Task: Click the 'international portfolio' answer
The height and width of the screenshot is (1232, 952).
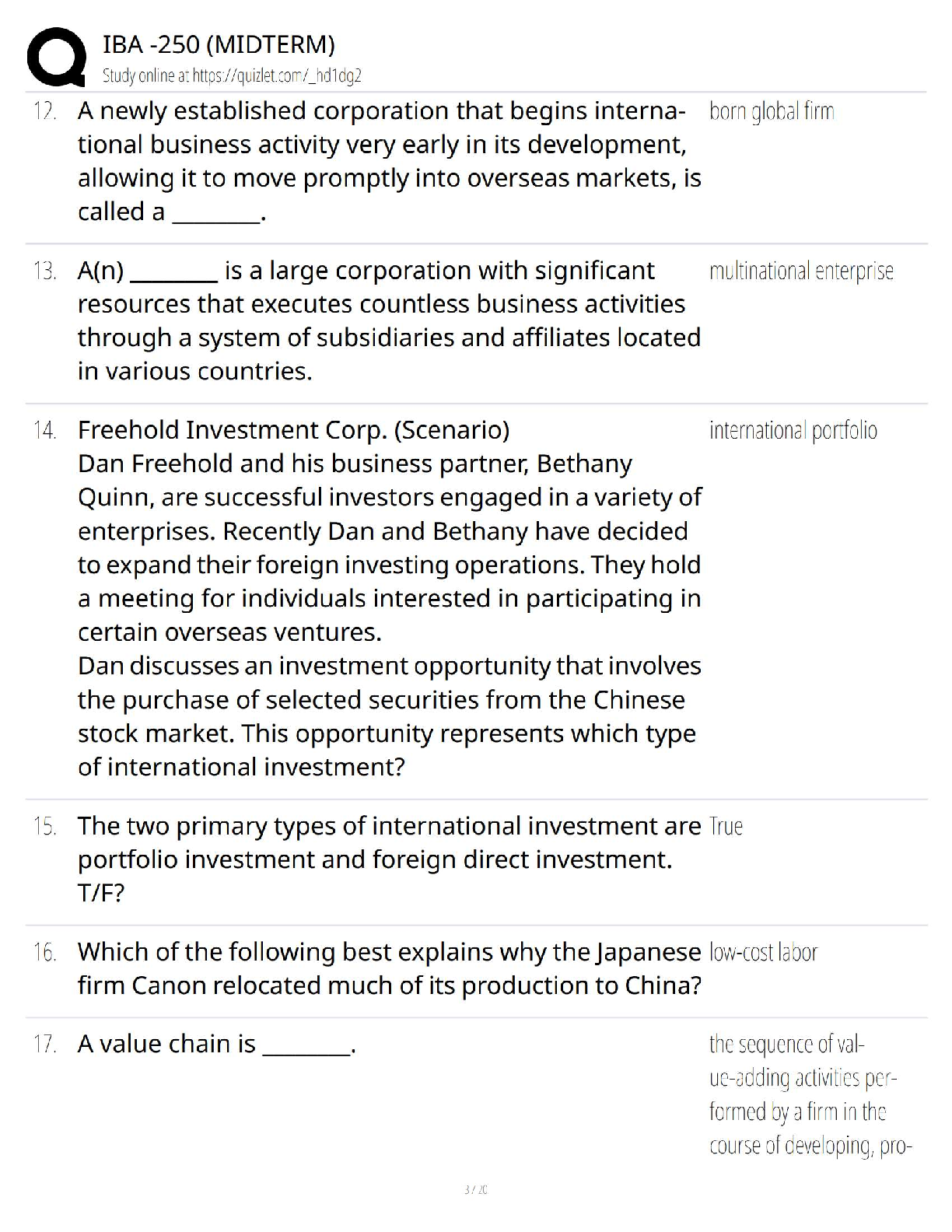Action: (x=793, y=430)
